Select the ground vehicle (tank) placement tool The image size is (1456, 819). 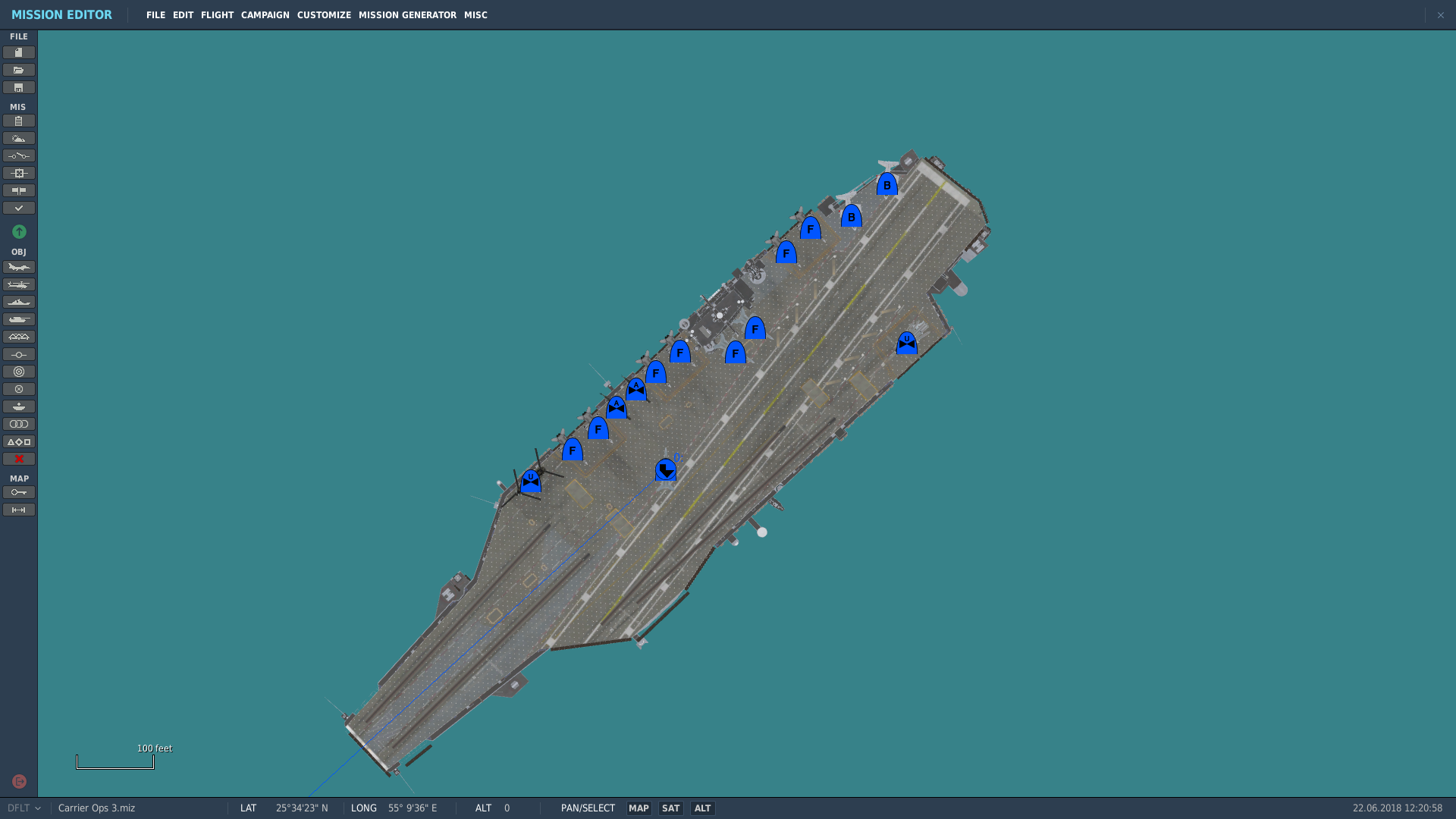(19, 319)
